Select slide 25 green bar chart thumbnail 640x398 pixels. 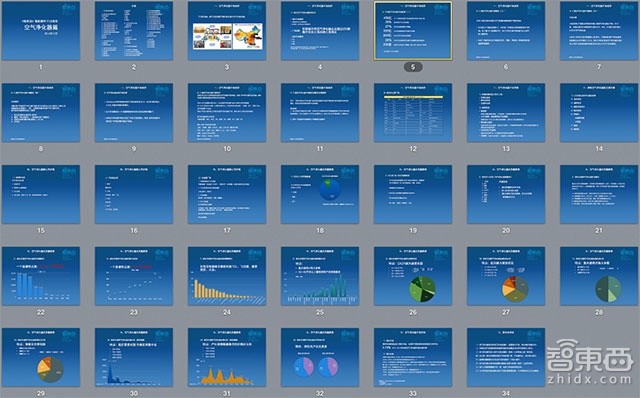point(320,276)
